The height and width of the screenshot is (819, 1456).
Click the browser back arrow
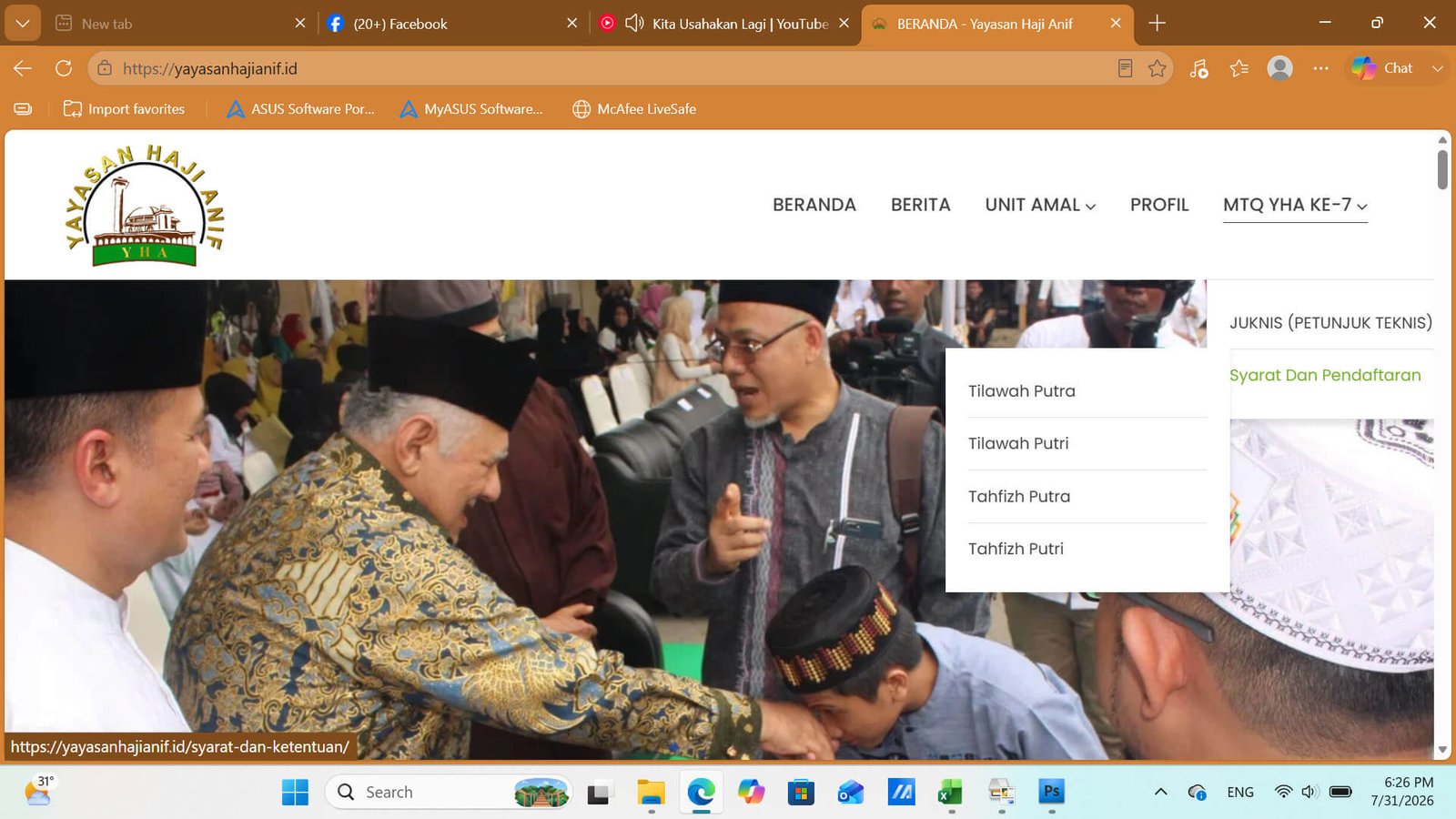pos(23,68)
